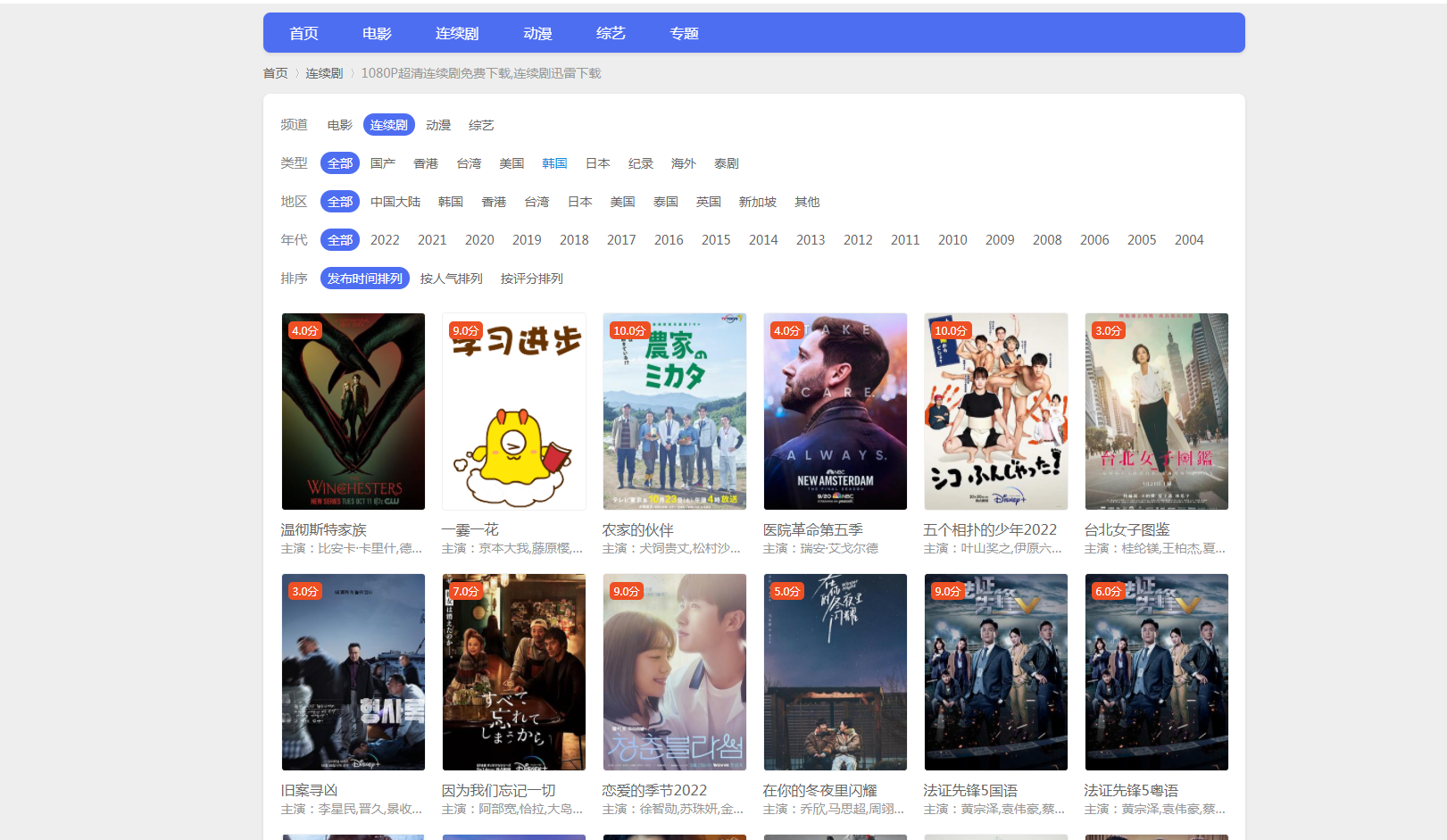Sort by 按评分排列
The image size is (1447, 840).
click(532, 279)
